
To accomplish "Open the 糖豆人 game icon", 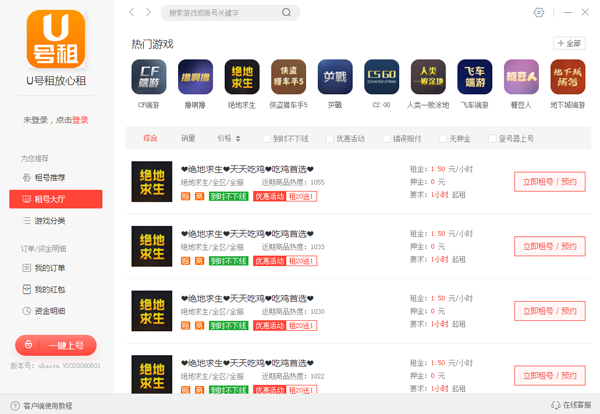I will pos(521,77).
